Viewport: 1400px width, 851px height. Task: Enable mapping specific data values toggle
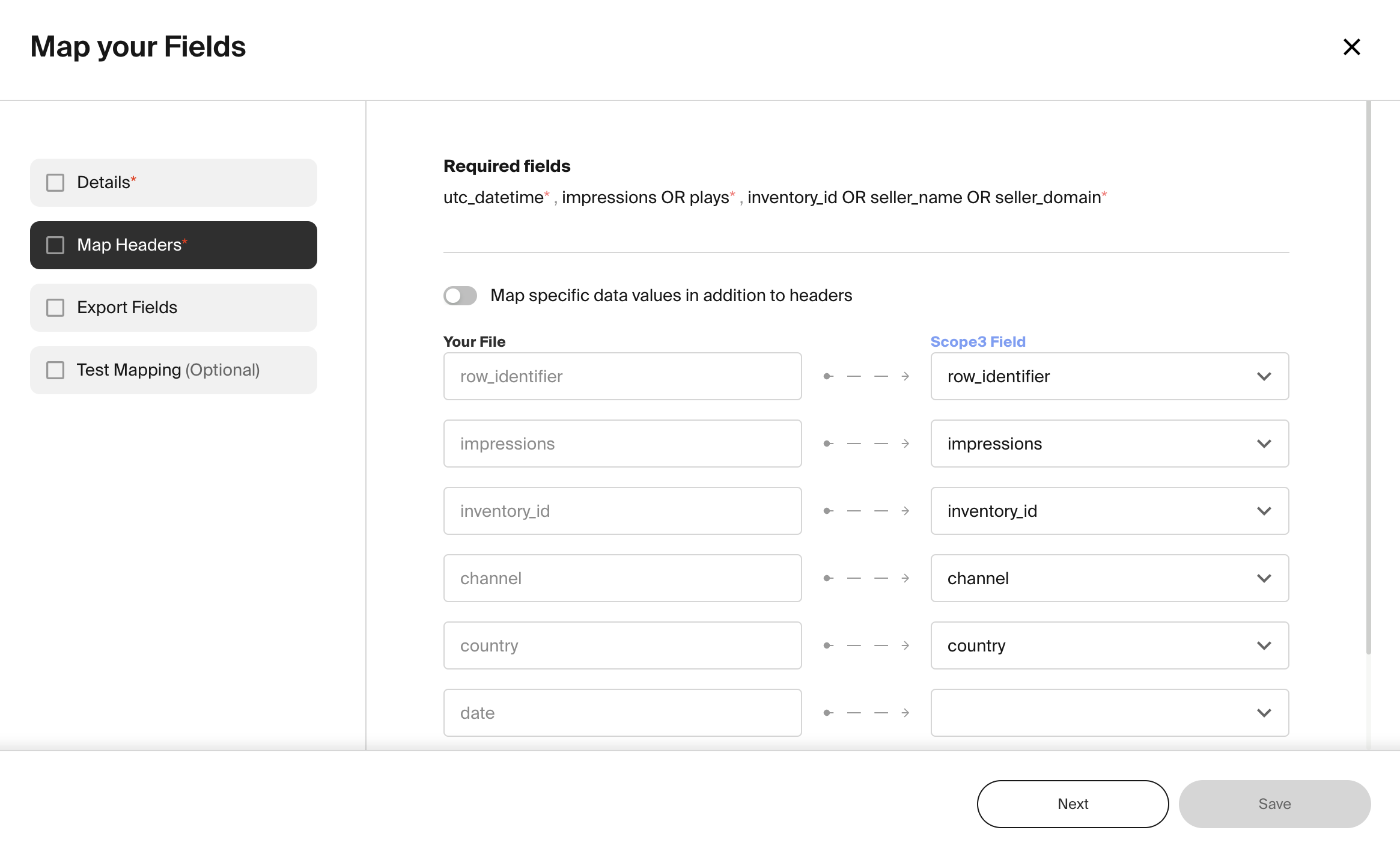tap(460, 296)
